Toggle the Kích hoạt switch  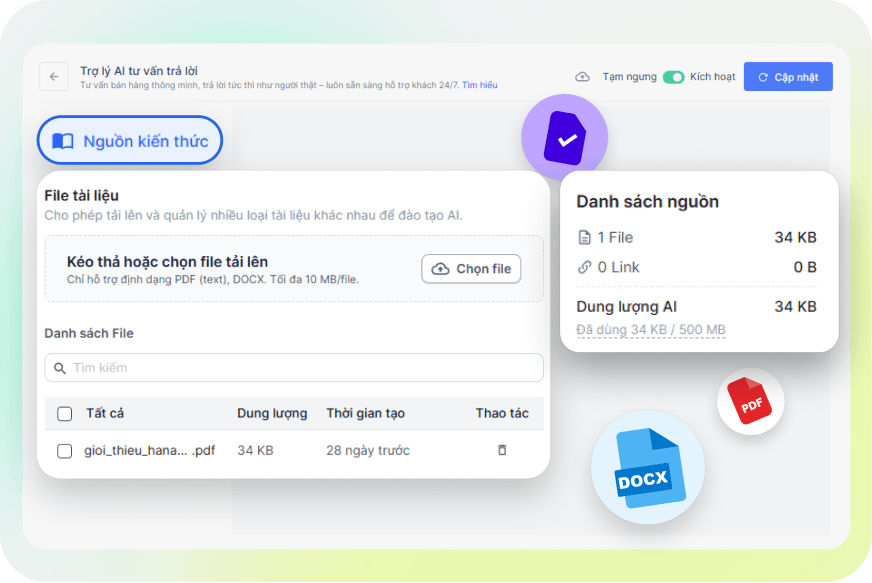click(x=673, y=77)
